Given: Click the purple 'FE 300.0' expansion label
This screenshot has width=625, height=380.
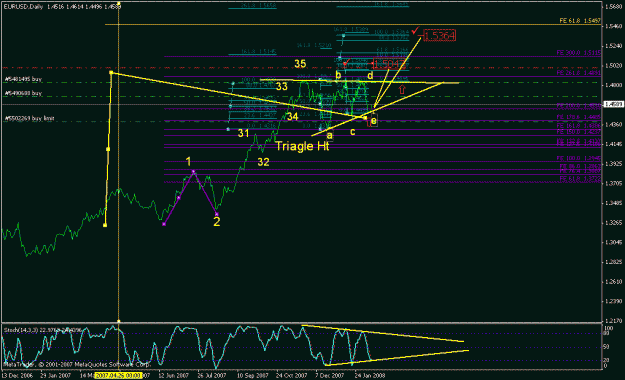Looking at the screenshot, I should click(x=579, y=53).
